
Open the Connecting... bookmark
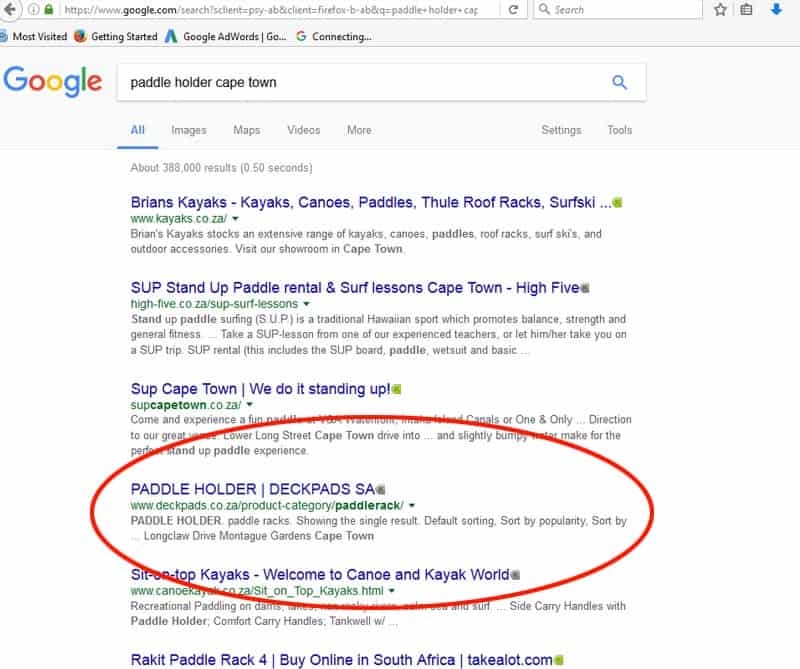click(334, 36)
